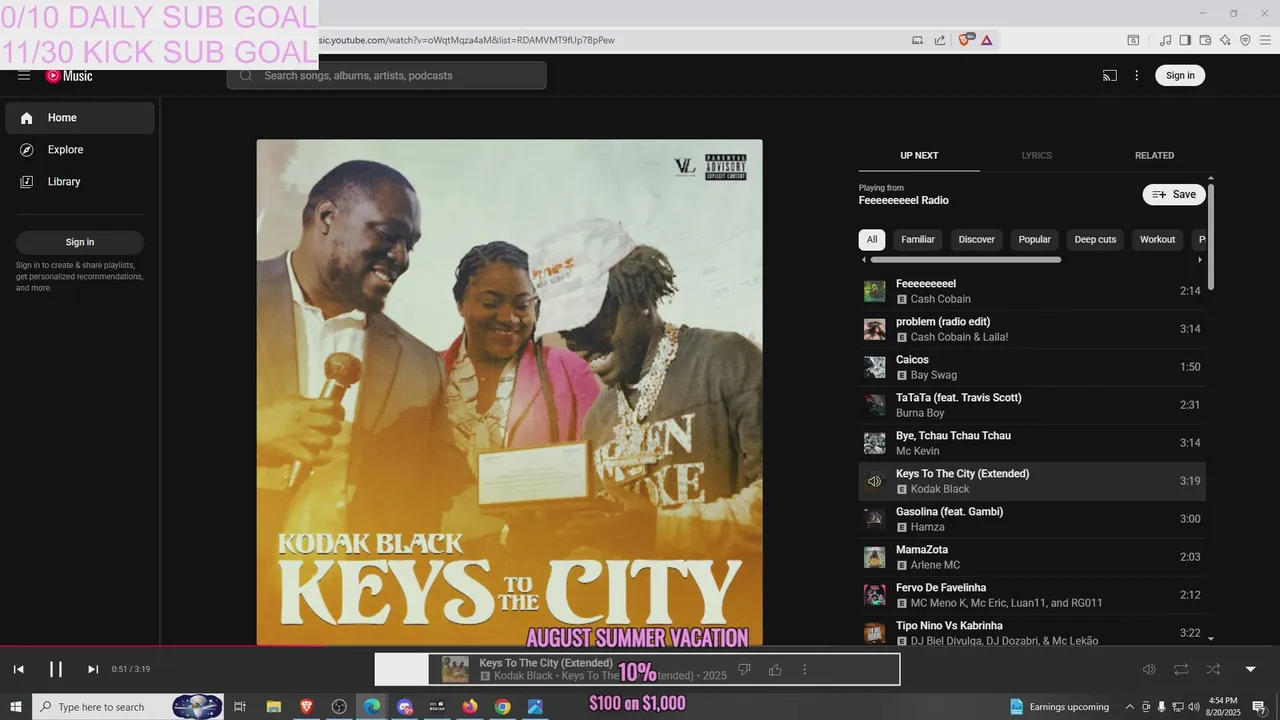This screenshot has width=1280, height=720.
Task: Play Caicos by Bay Swag
Action: (1032, 367)
